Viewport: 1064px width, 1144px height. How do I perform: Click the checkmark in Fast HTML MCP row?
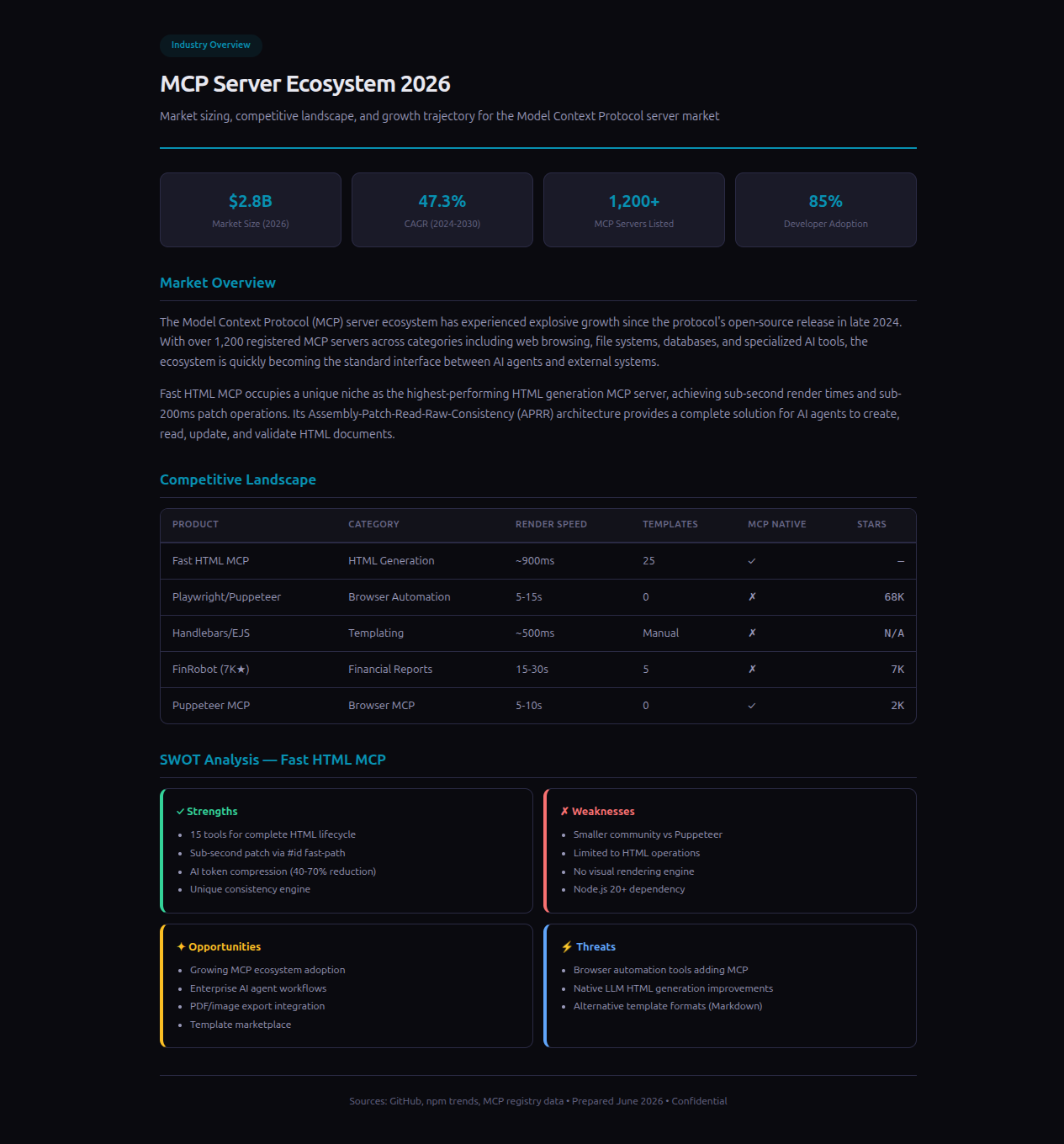[752, 561]
